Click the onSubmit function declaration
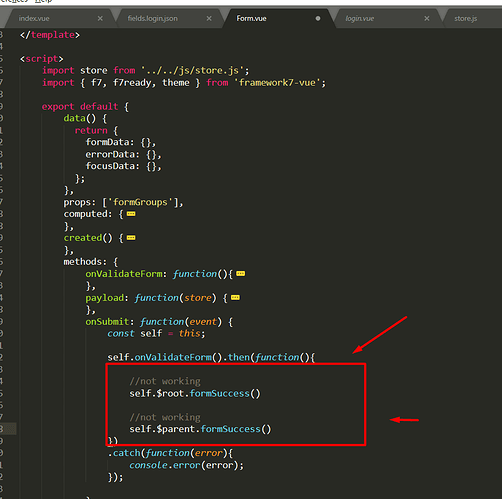Screen dimensions: 502x499 click(159, 321)
